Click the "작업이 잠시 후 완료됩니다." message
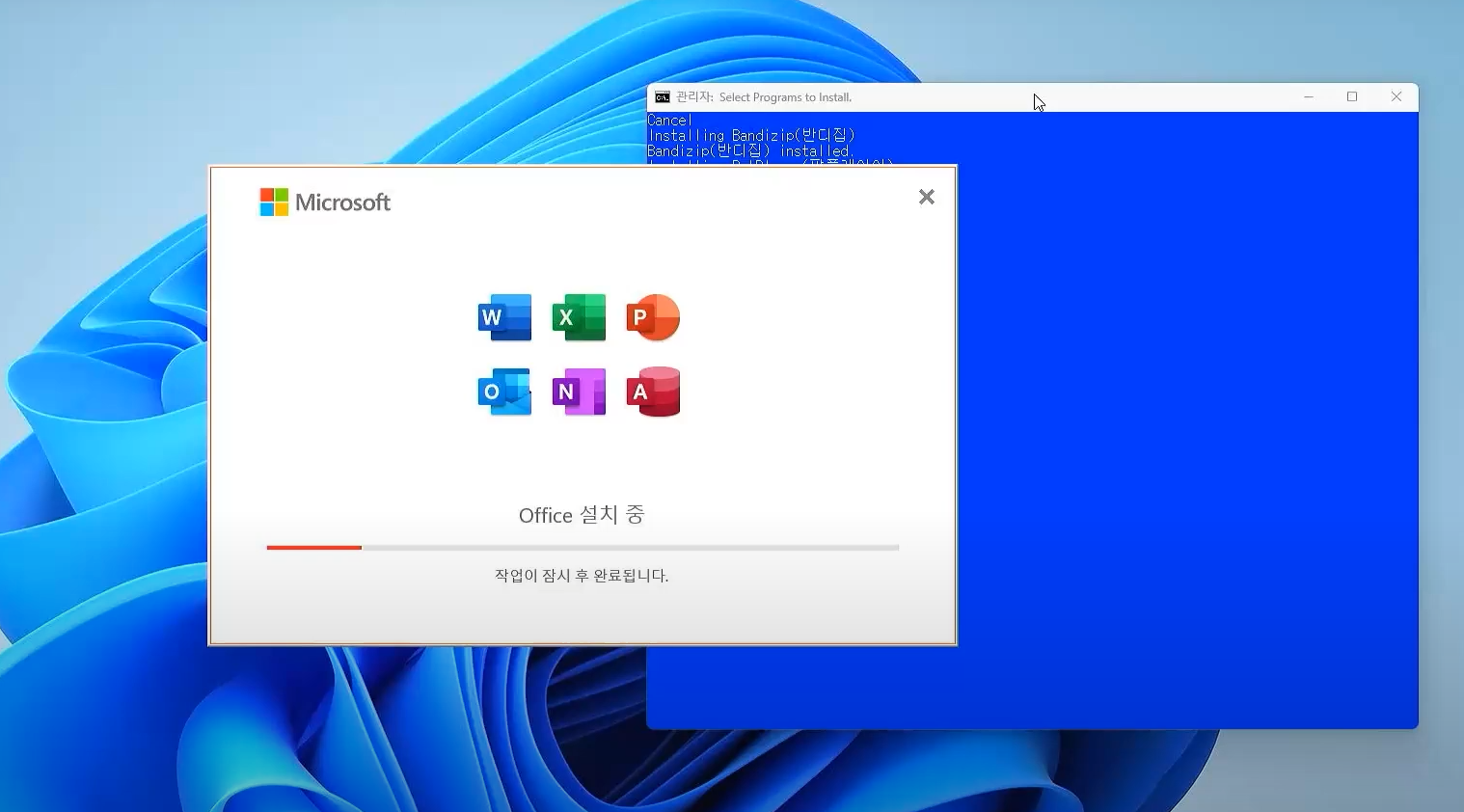 pyautogui.click(x=582, y=576)
